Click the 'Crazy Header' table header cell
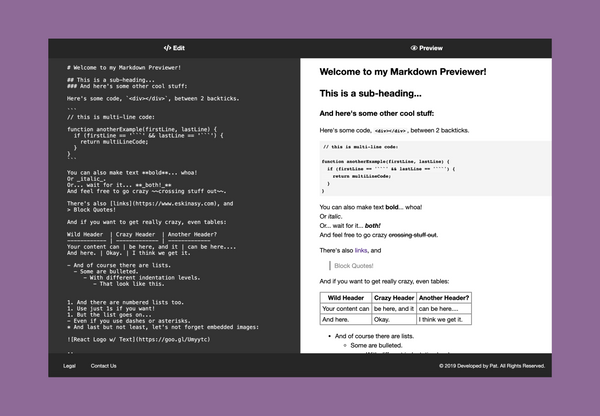Screen dimensions: 600x416 point(394,298)
